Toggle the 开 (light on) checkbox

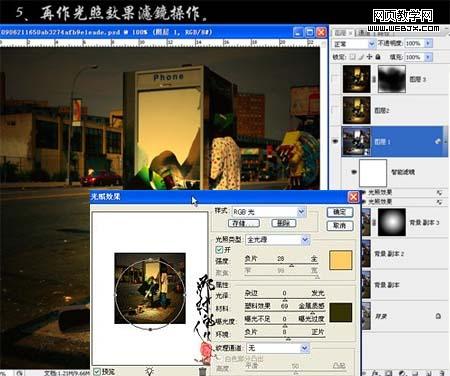coord(219,249)
